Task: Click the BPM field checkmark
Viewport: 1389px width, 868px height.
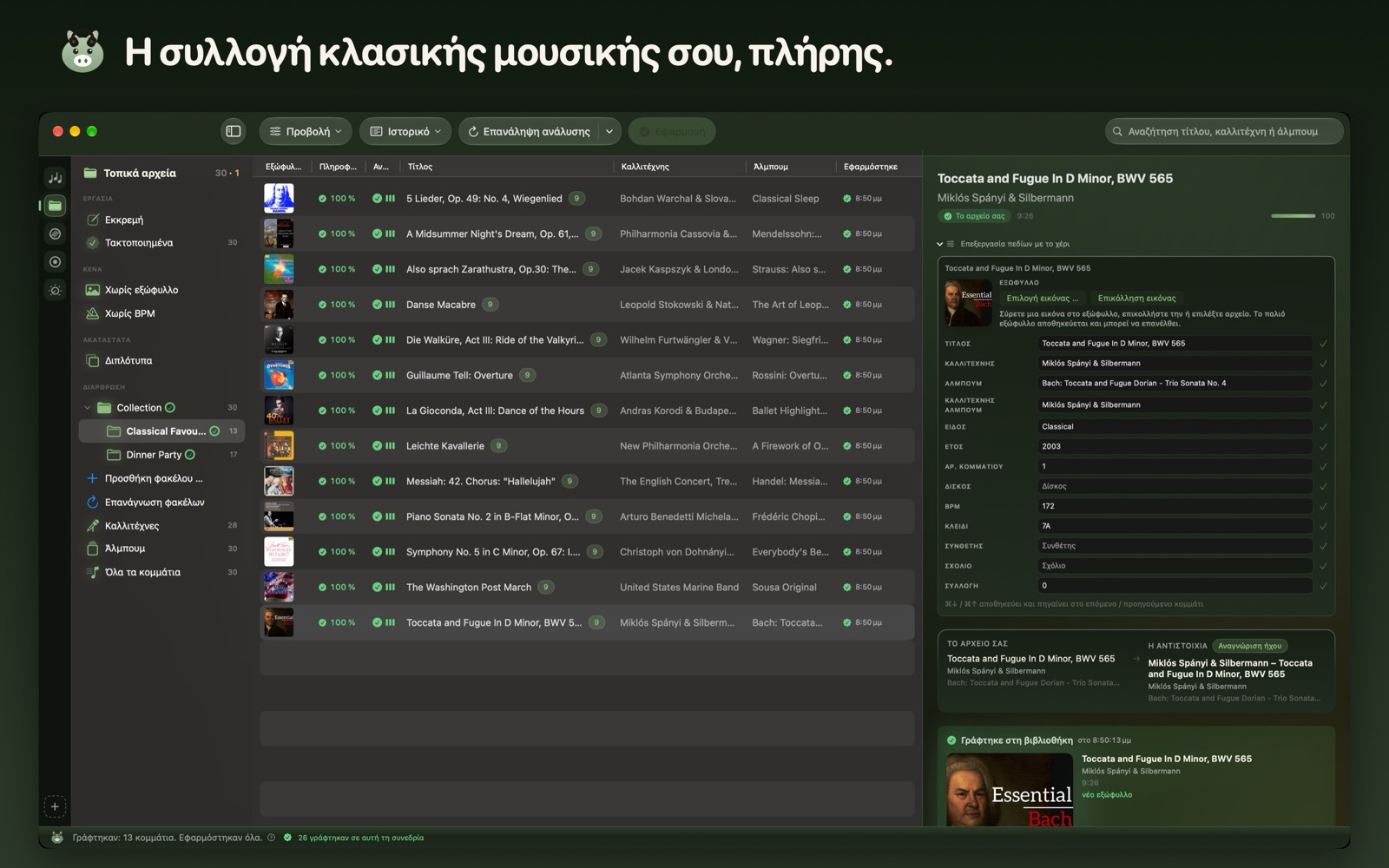Action: [x=1323, y=506]
